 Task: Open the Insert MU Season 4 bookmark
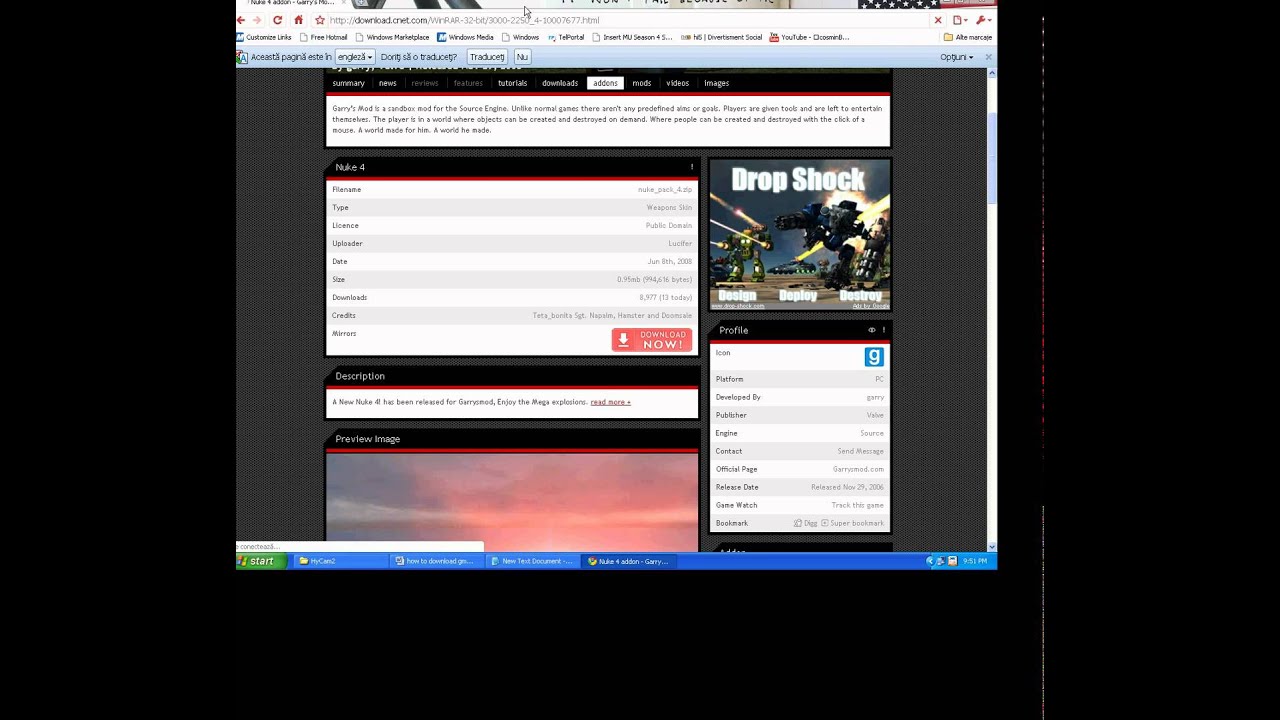632,37
